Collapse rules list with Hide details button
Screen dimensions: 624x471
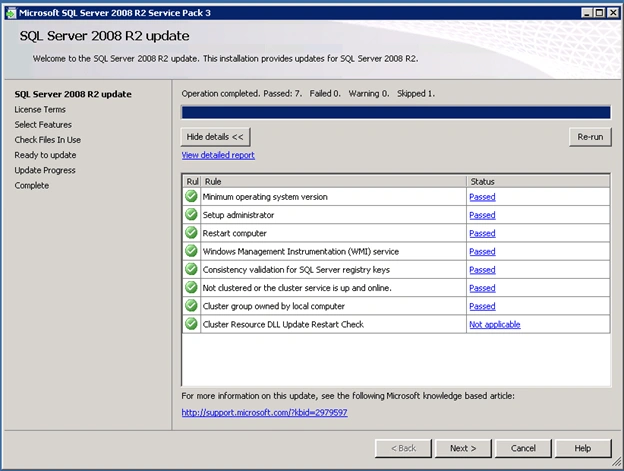(215, 137)
